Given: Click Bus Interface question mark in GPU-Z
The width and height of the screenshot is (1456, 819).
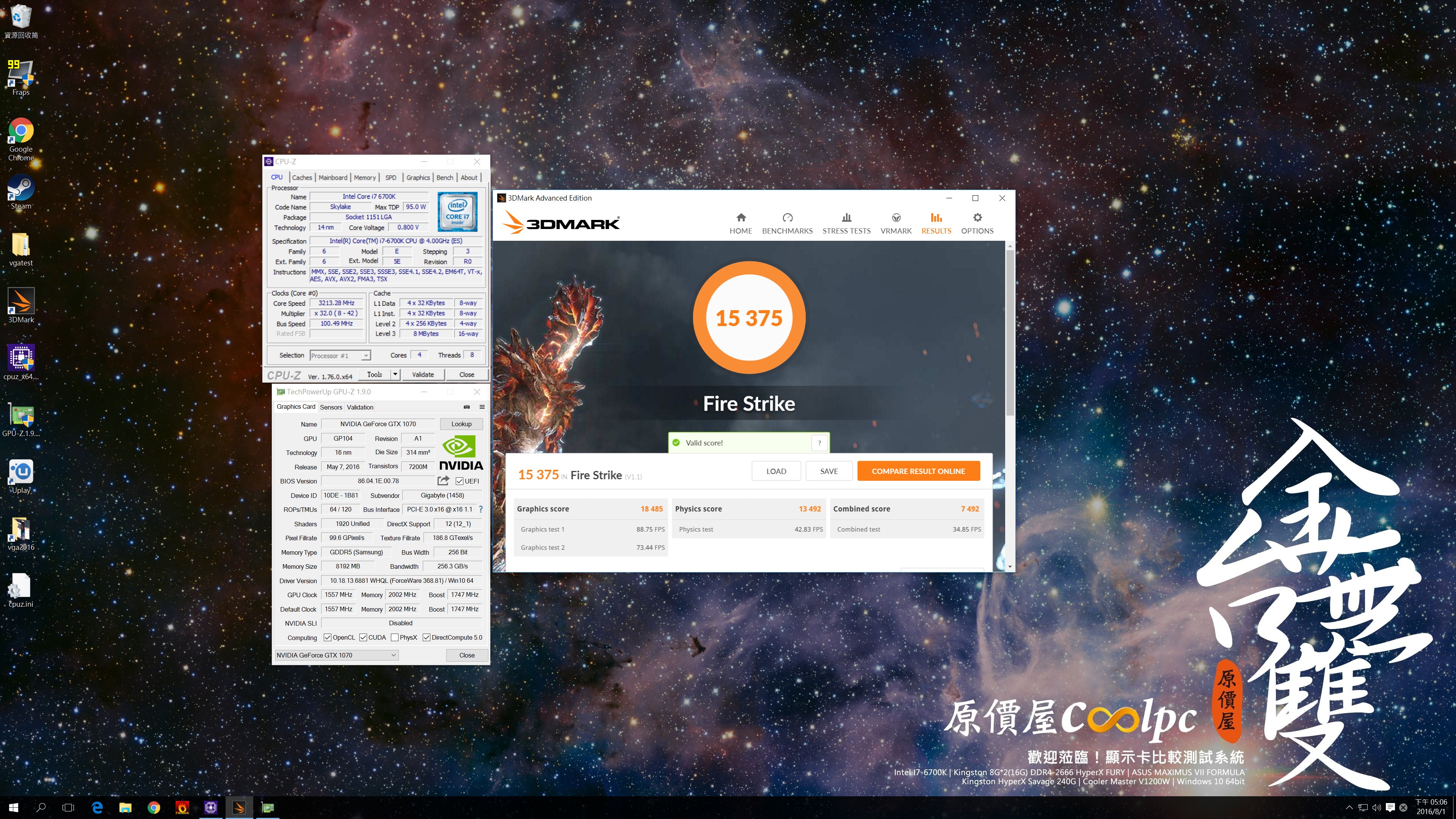Looking at the screenshot, I should pos(481,509).
